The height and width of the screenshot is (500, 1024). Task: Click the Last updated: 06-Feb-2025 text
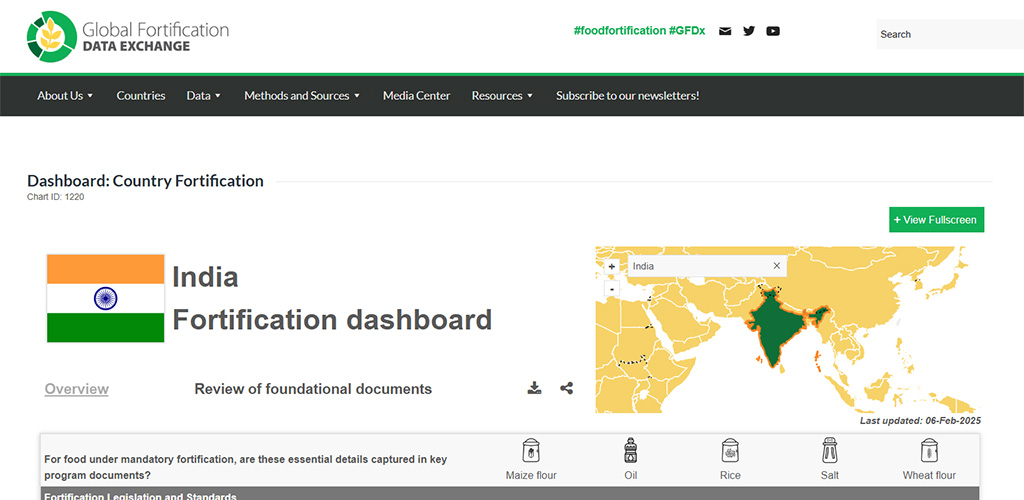[x=920, y=421]
